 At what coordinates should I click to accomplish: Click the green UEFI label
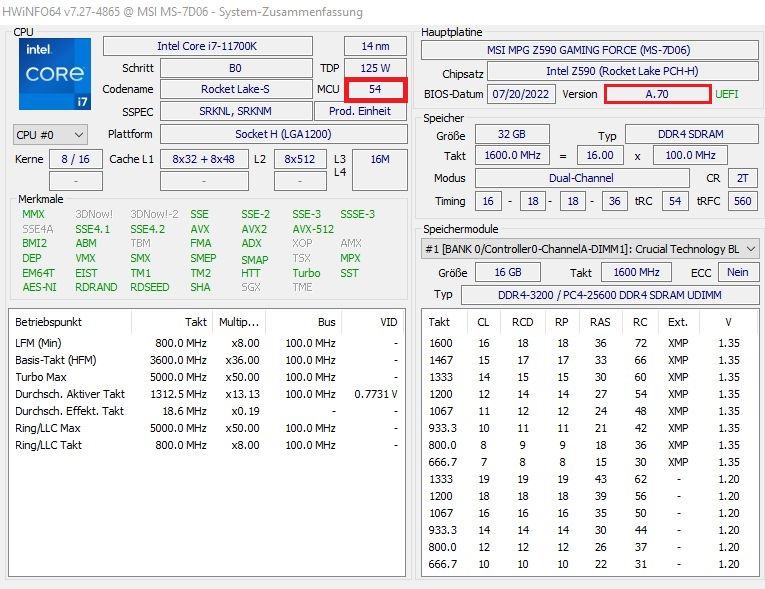pyautogui.click(x=726, y=94)
